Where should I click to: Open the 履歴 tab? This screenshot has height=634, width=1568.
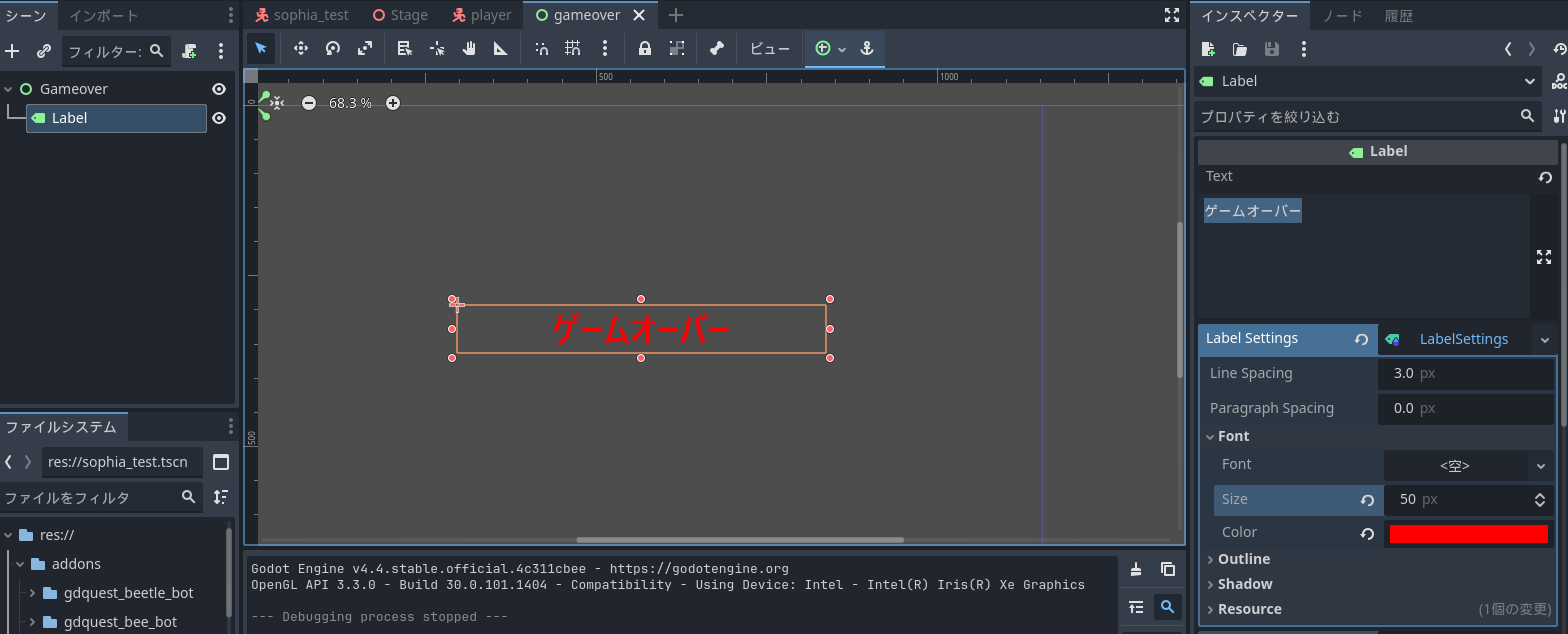click(x=1399, y=15)
